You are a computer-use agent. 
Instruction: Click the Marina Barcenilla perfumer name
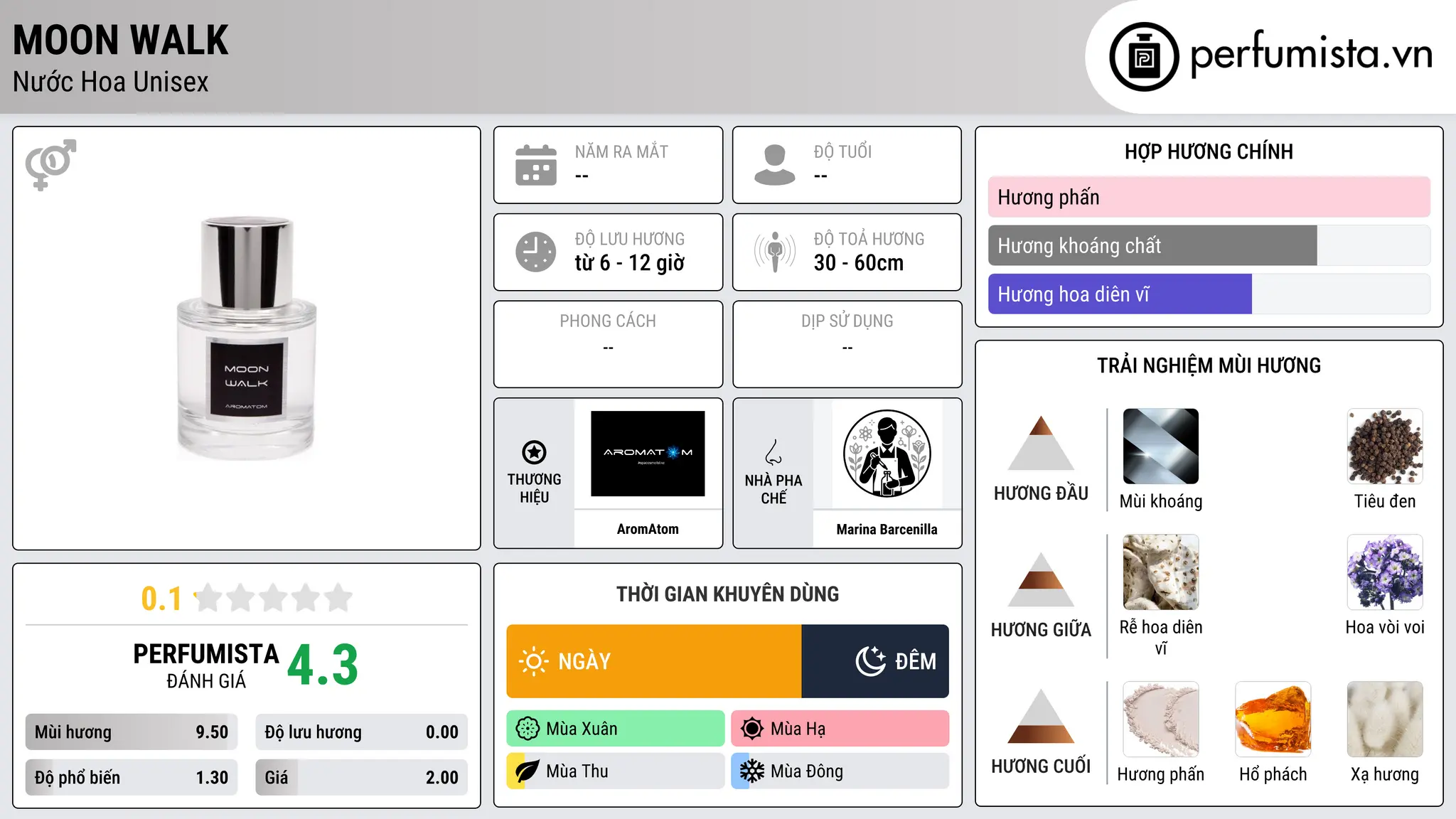click(887, 529)
